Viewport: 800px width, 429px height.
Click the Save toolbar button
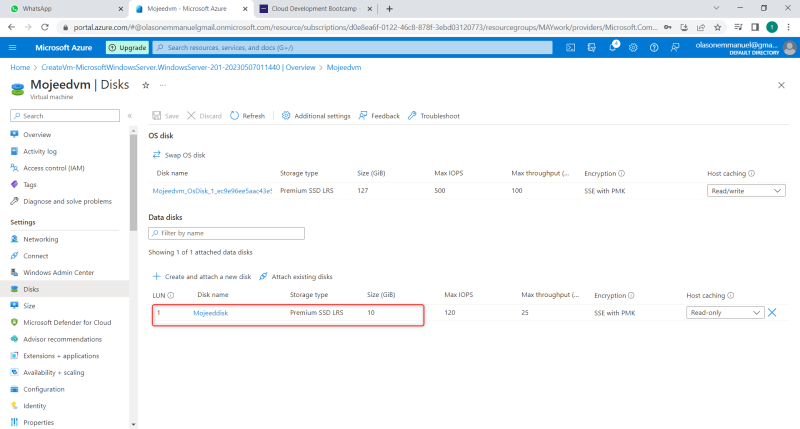tap(165, 116)
